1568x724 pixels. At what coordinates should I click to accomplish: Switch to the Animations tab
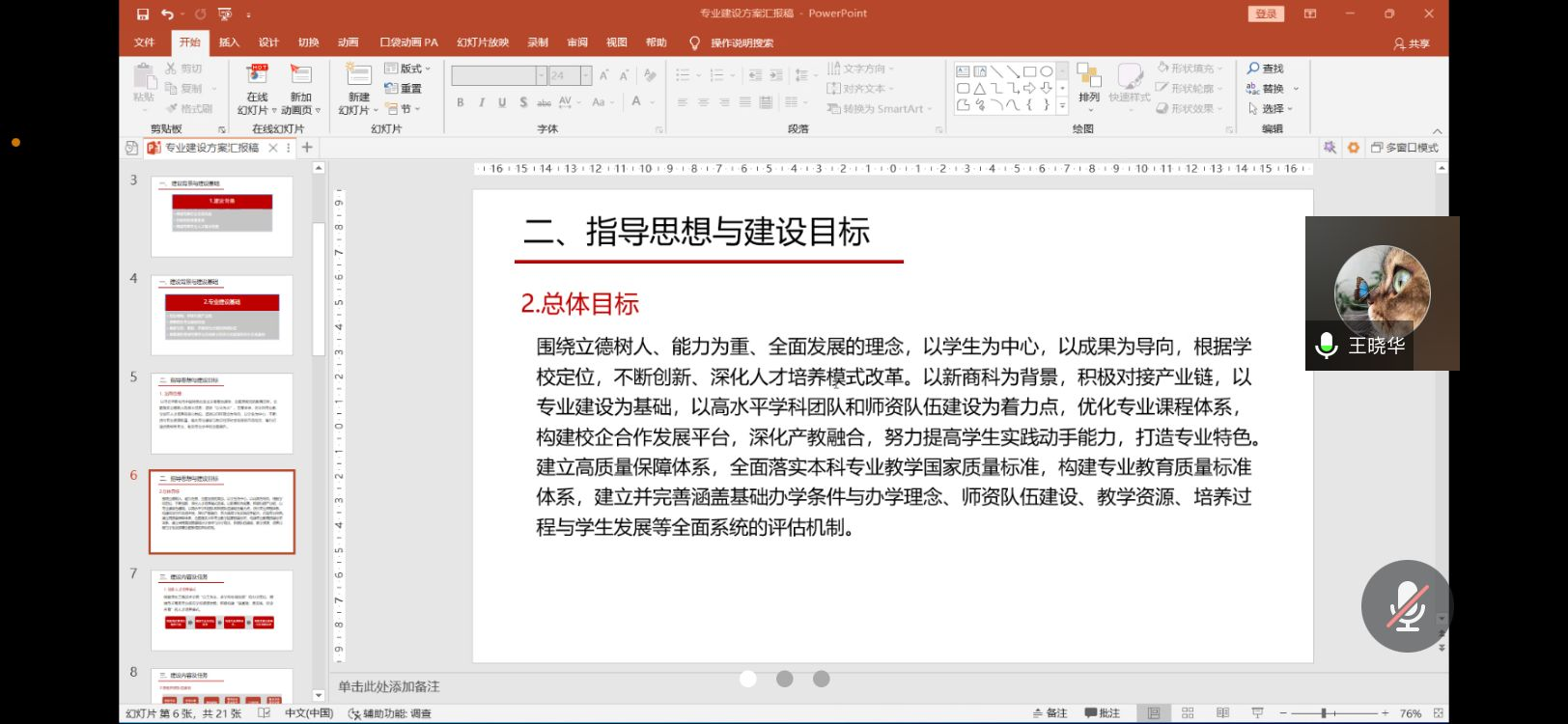click(348, 42)
